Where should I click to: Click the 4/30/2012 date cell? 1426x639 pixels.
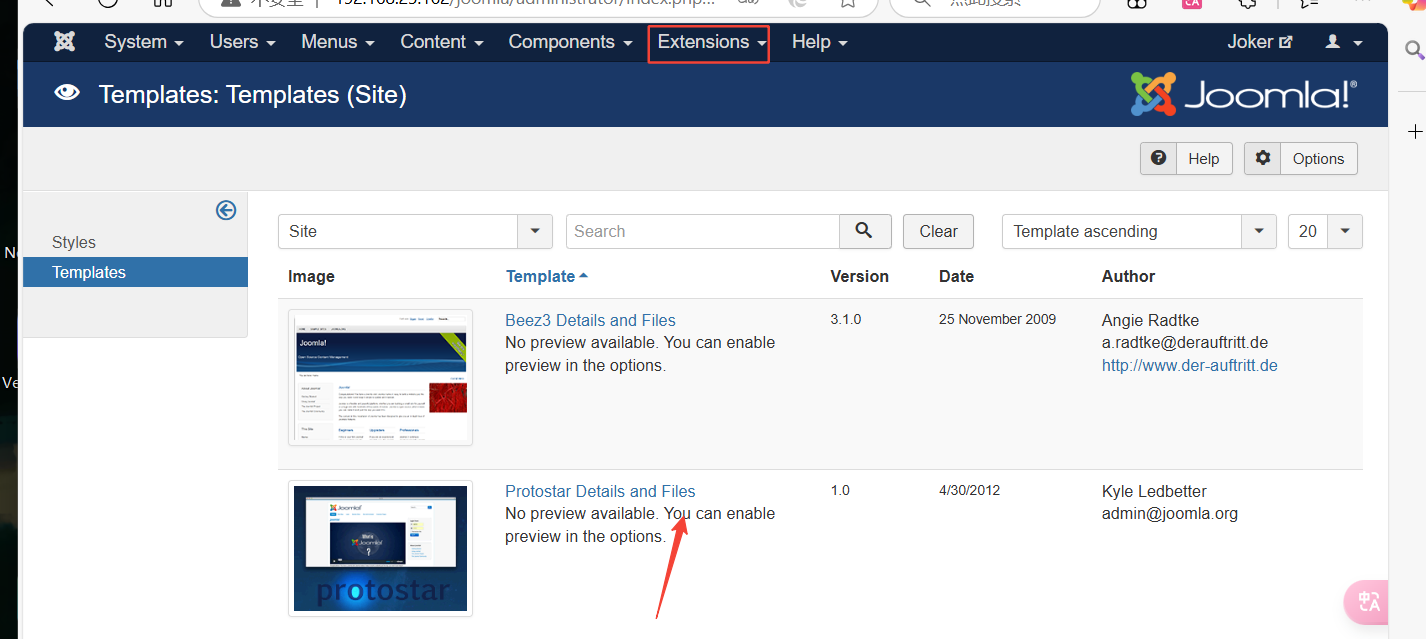(x=969, y=490)
